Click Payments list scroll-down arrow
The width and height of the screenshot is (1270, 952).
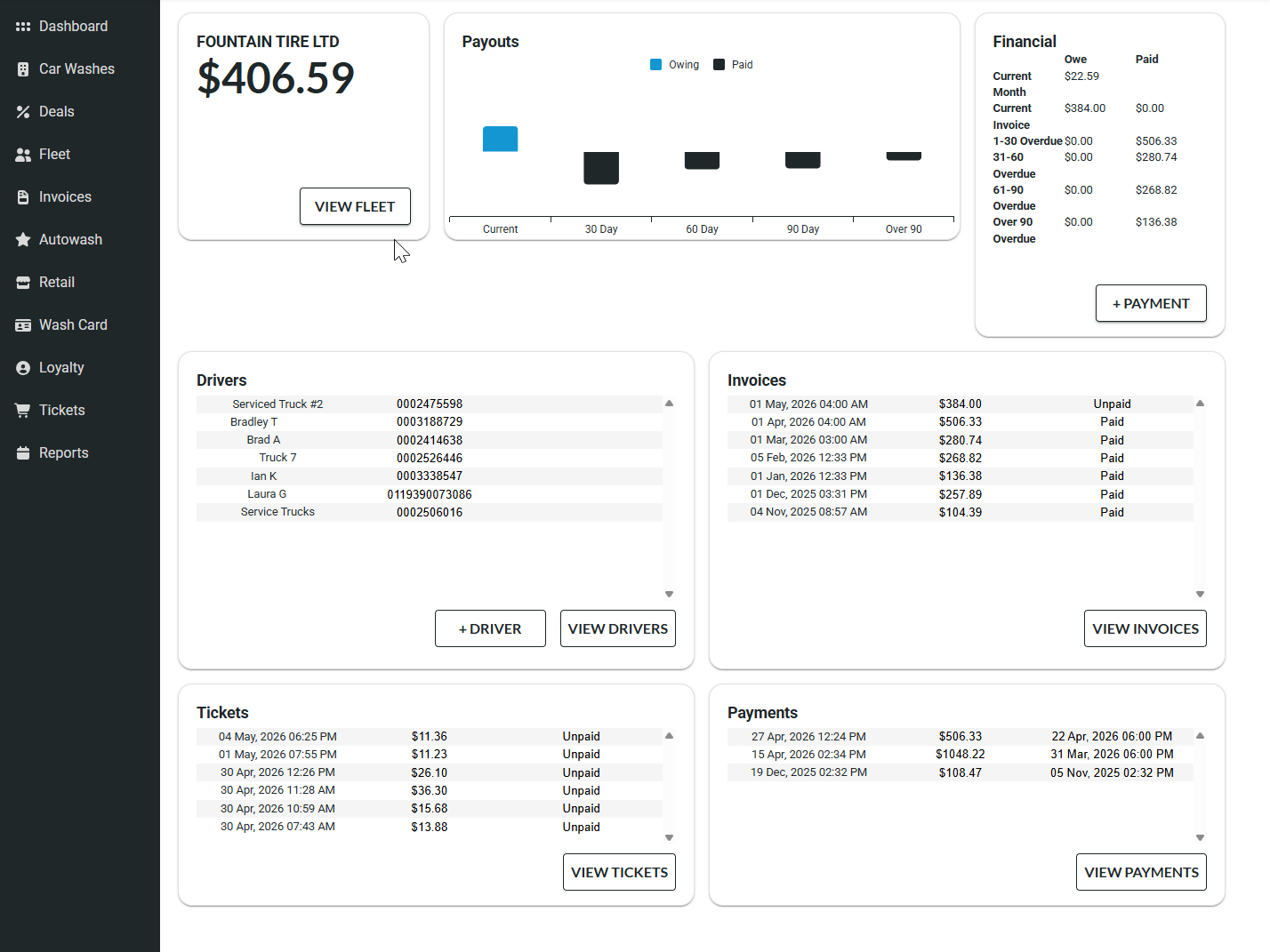1200,837
